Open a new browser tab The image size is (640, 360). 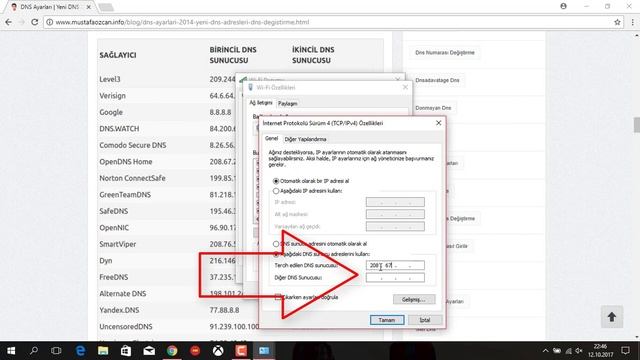[106, 7]
